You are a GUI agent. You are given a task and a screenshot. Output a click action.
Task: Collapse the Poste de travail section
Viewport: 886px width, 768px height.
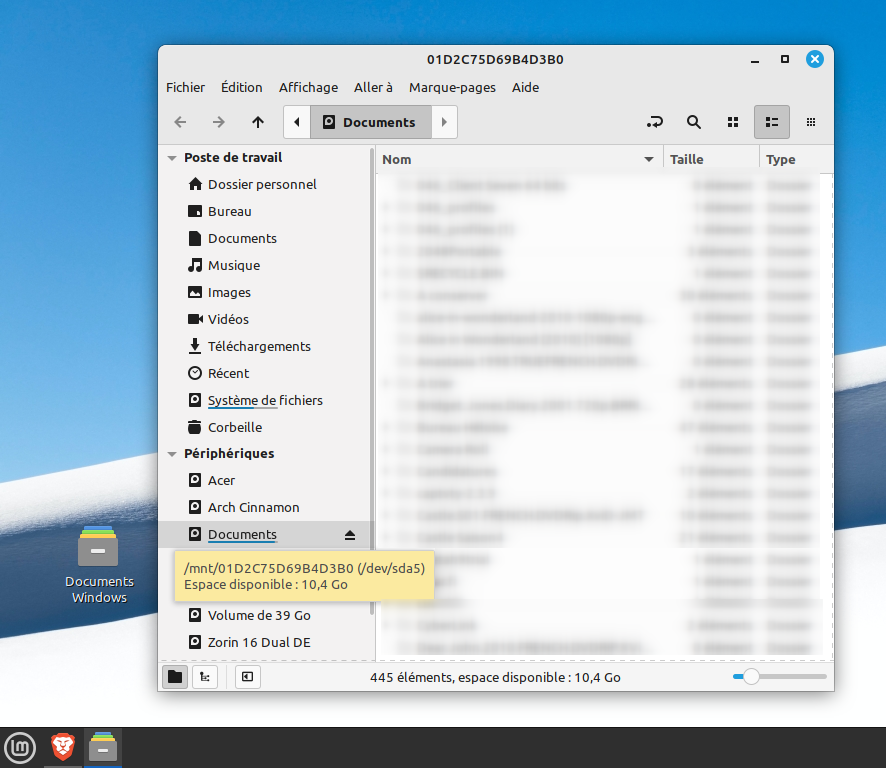click(x=172, y=158)
